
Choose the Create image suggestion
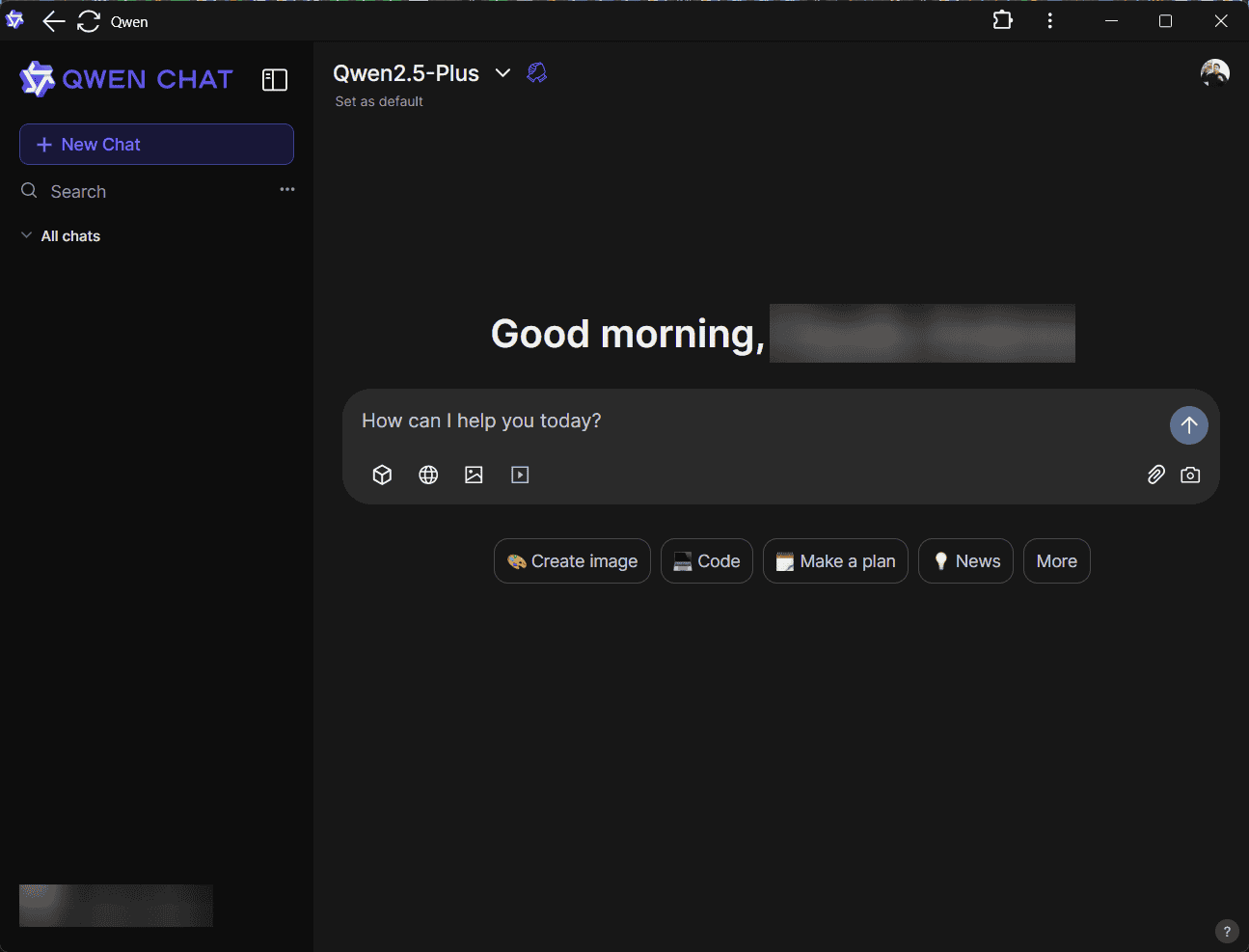pyautogui.click(x=572, y=560)
